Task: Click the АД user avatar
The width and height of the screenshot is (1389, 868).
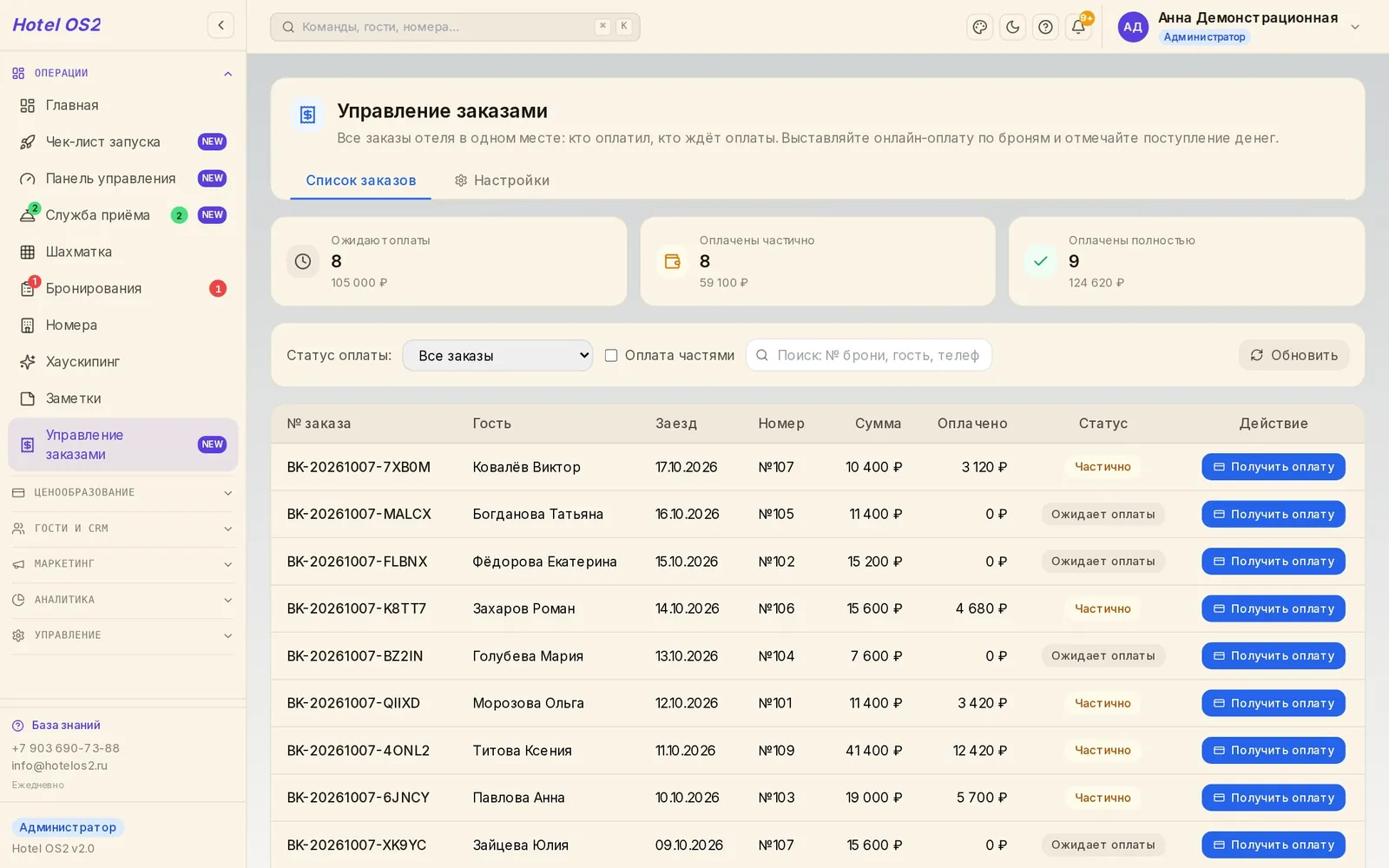Action: [1133, 27]
